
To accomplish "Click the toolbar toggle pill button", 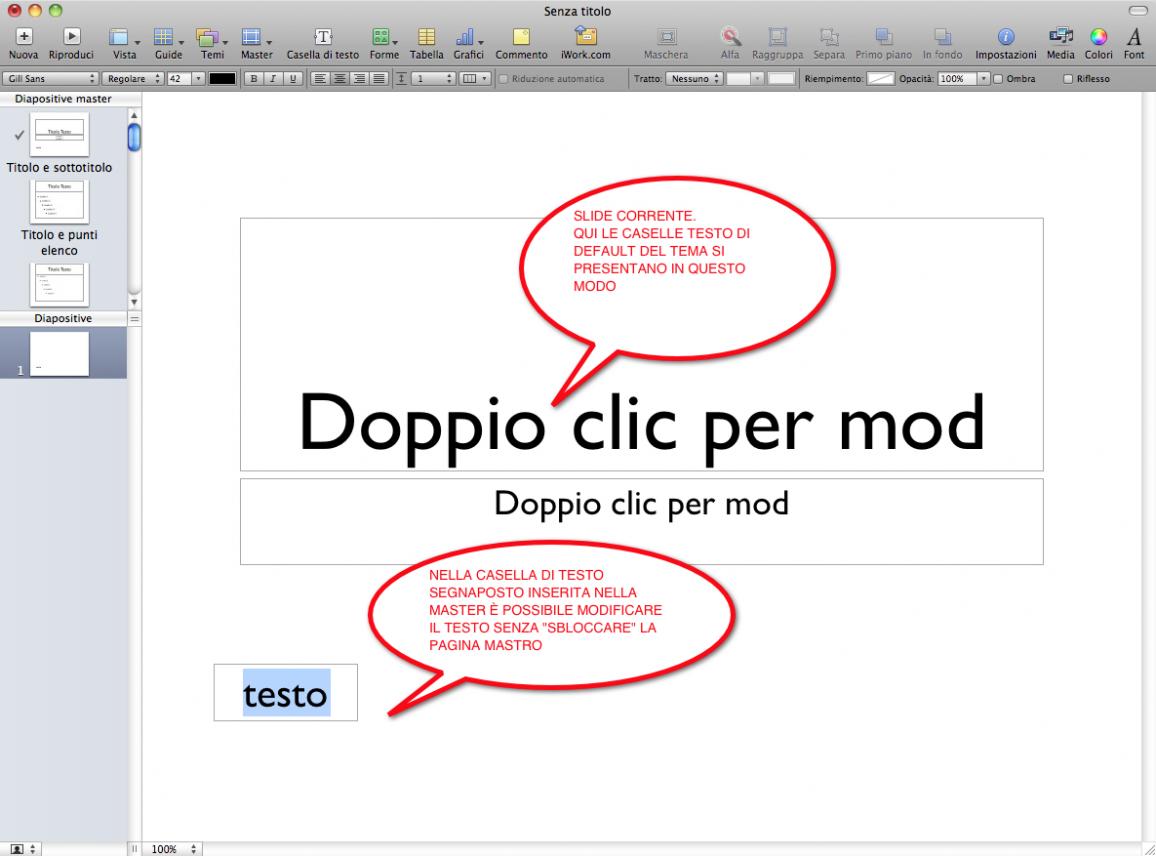I will pos(1138,10).
